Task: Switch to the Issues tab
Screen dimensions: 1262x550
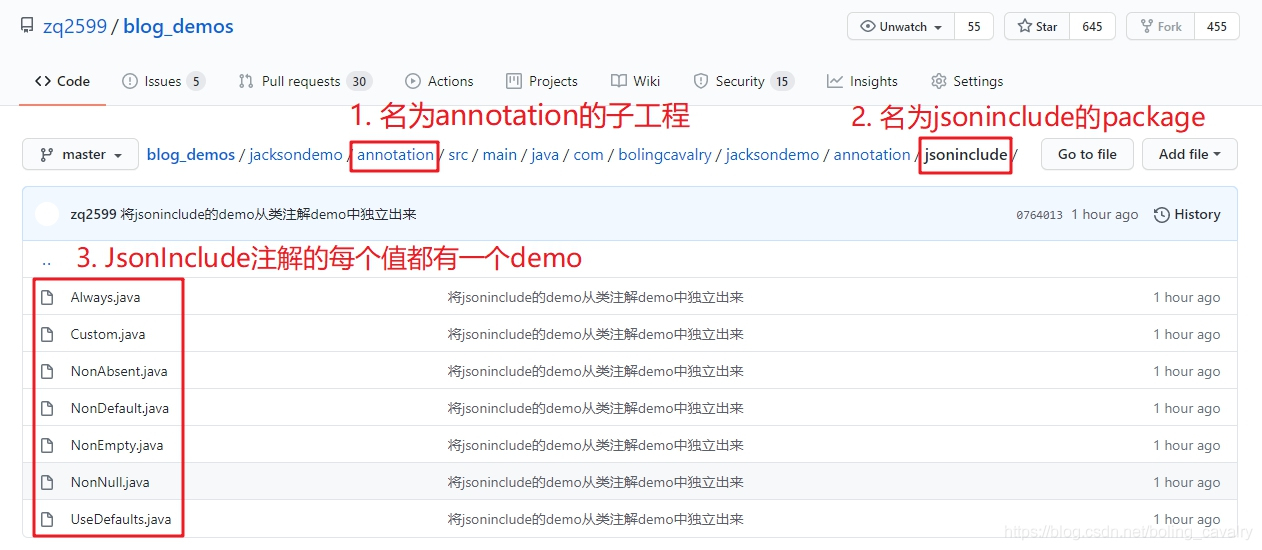Action: coord(163,81)
